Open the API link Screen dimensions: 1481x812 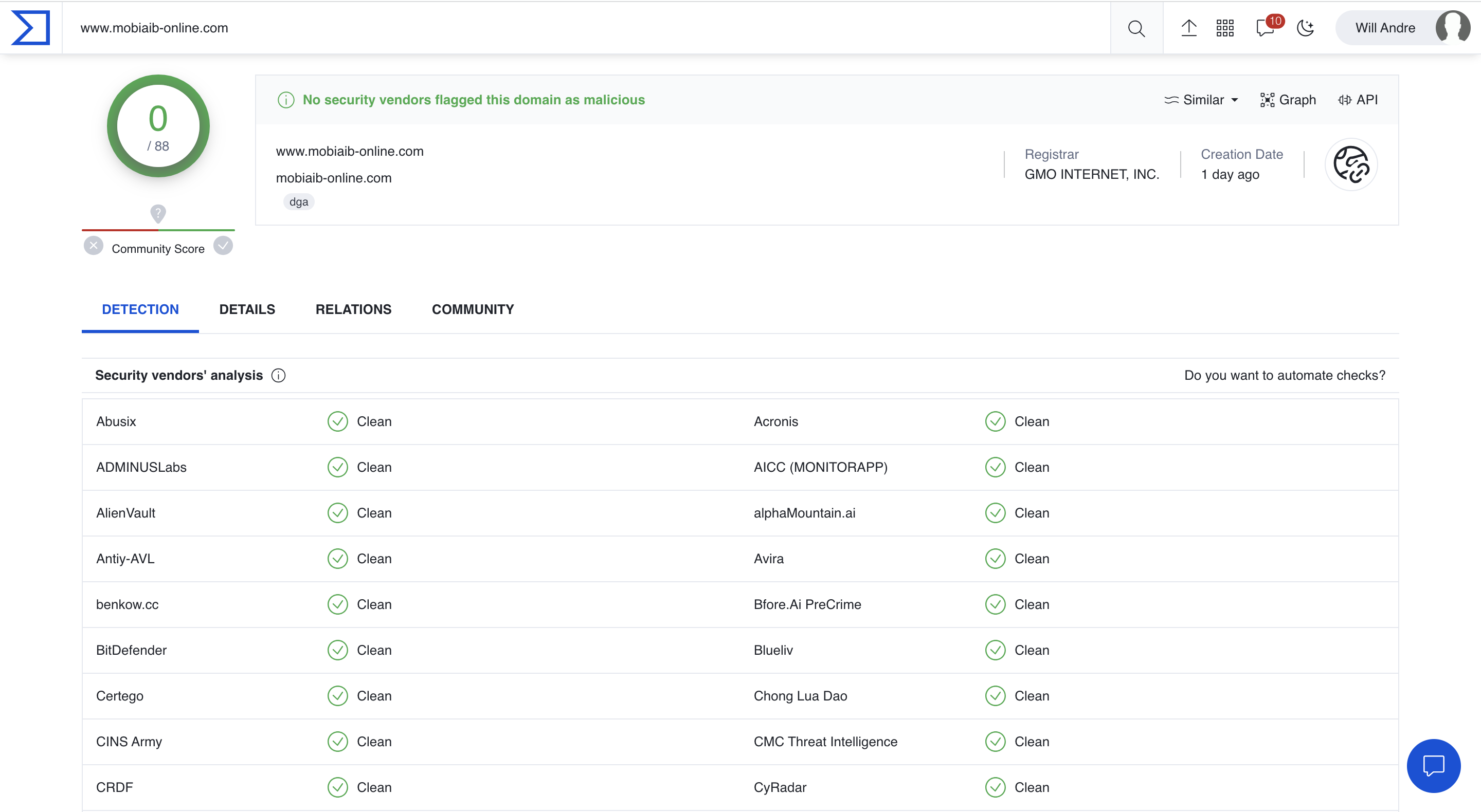(1358, 100)
